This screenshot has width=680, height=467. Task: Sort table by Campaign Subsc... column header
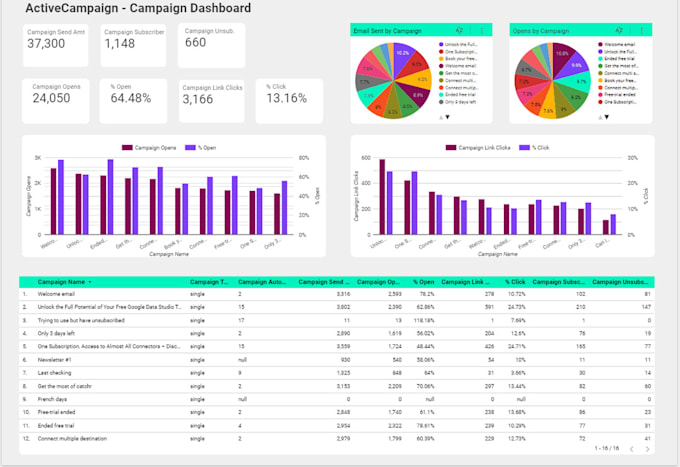tap(559, 282)
